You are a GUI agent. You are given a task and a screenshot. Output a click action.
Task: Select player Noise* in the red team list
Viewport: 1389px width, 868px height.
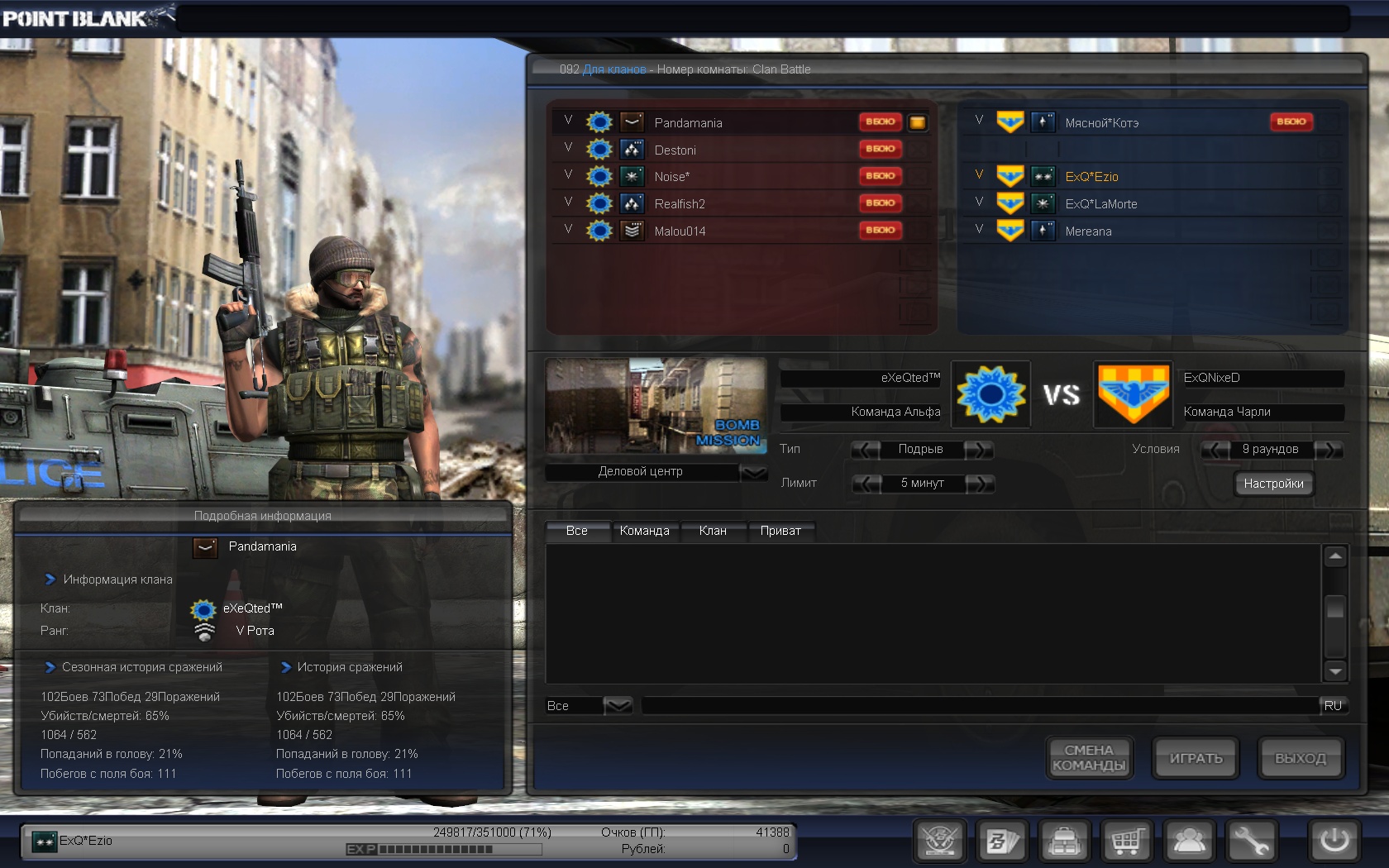(x=742, y=176)
